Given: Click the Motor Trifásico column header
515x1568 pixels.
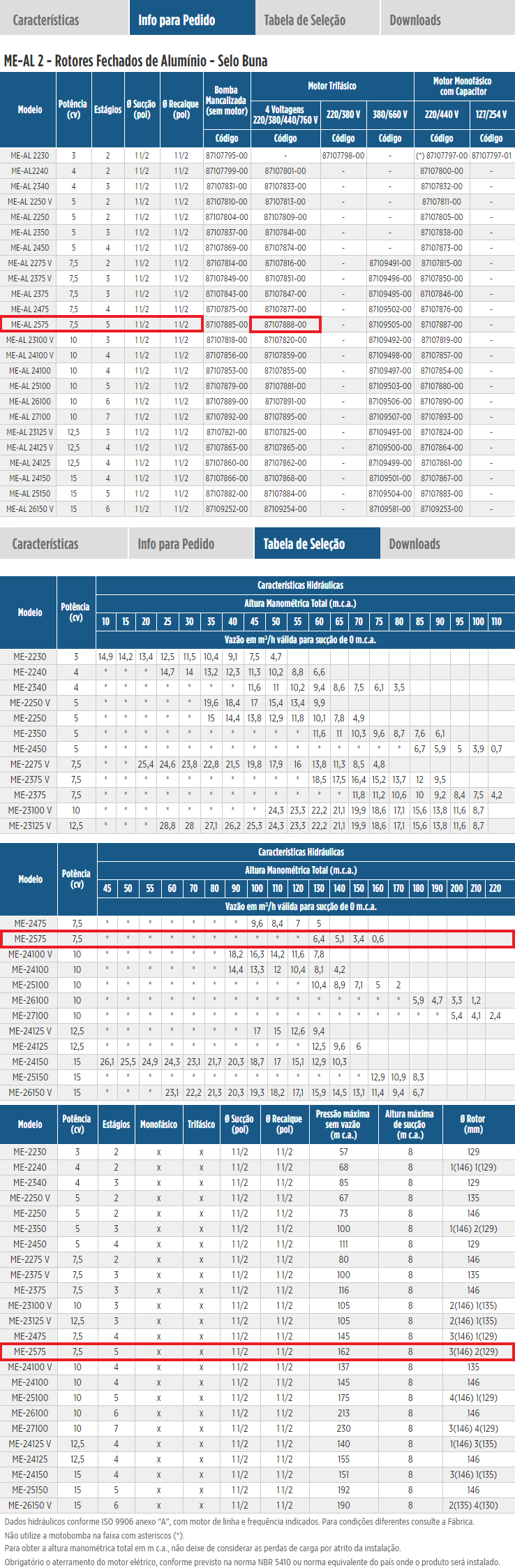Looking at the screenshot, I should [331, 86].
